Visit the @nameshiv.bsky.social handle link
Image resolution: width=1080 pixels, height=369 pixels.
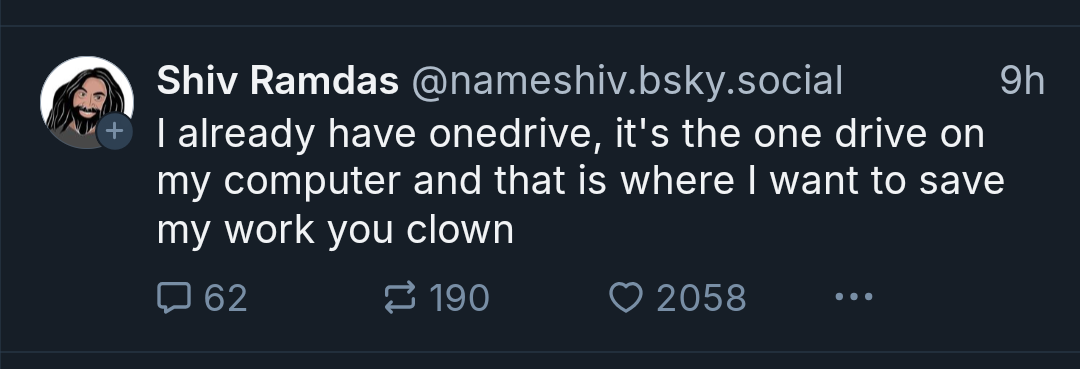point(627,81)
